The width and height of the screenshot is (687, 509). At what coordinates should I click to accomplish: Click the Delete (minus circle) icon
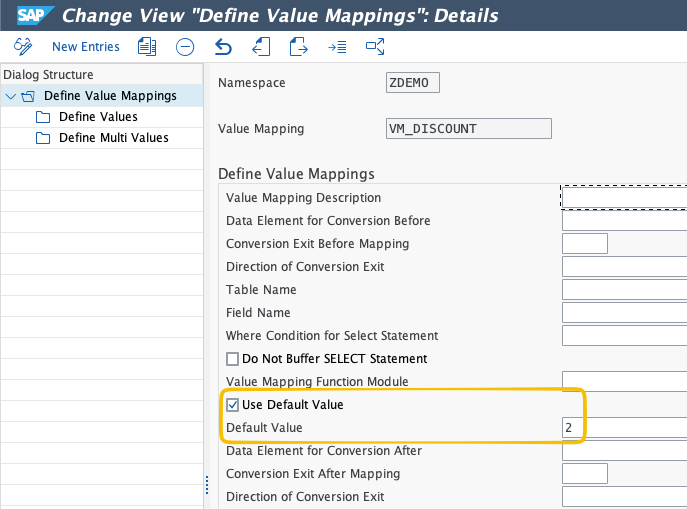point(185,46)
